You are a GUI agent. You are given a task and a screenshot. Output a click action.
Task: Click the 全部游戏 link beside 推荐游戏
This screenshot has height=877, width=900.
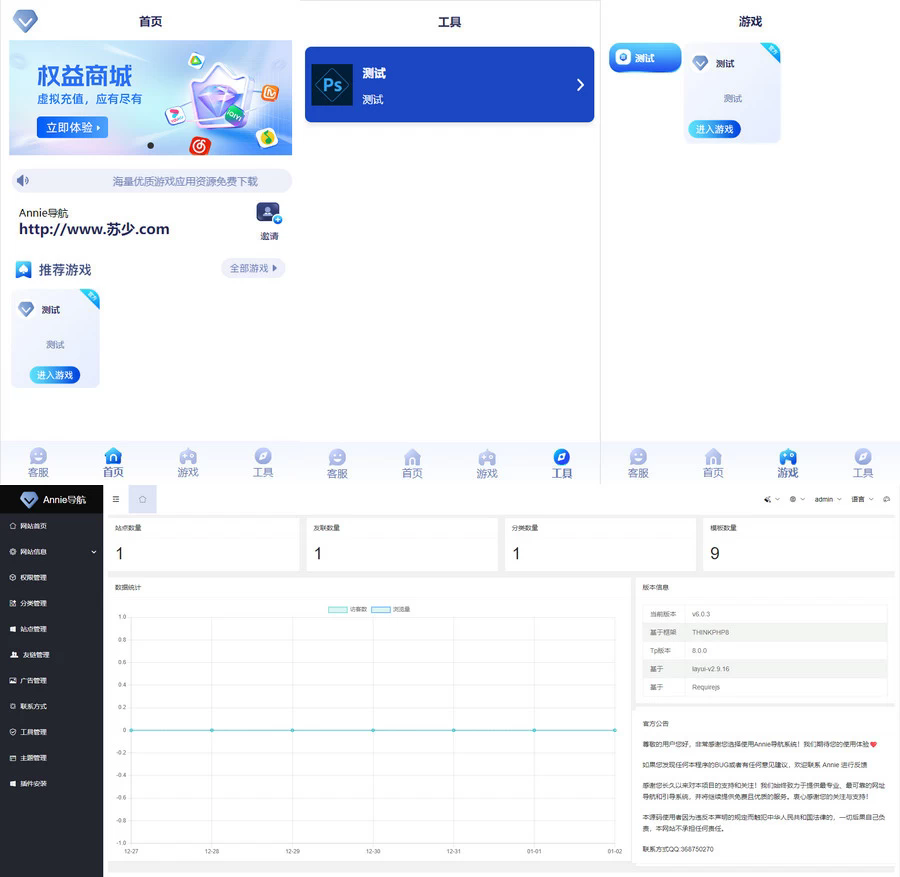pyautogui.click(x=252, y=268)
